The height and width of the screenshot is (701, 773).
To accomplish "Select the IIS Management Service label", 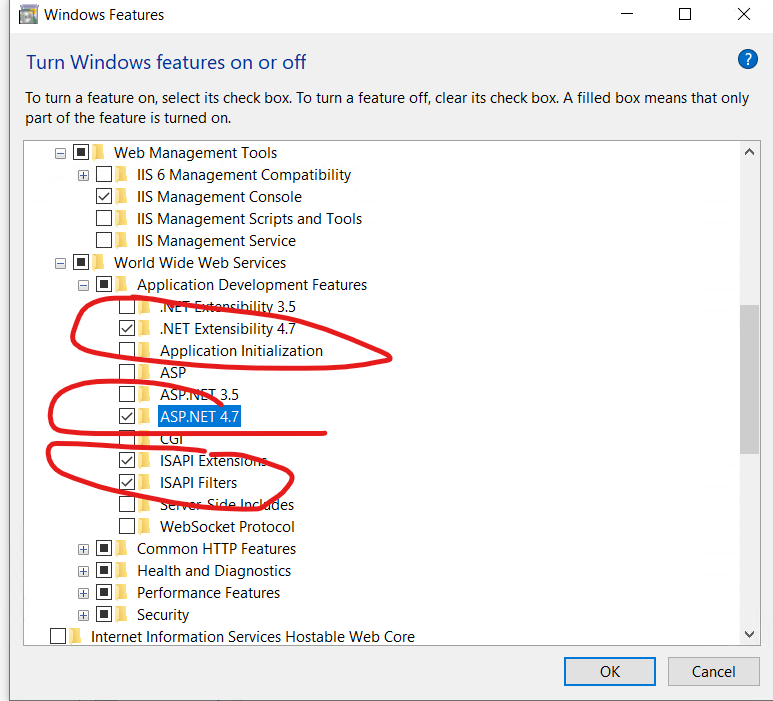I will (x=216, y=241).
